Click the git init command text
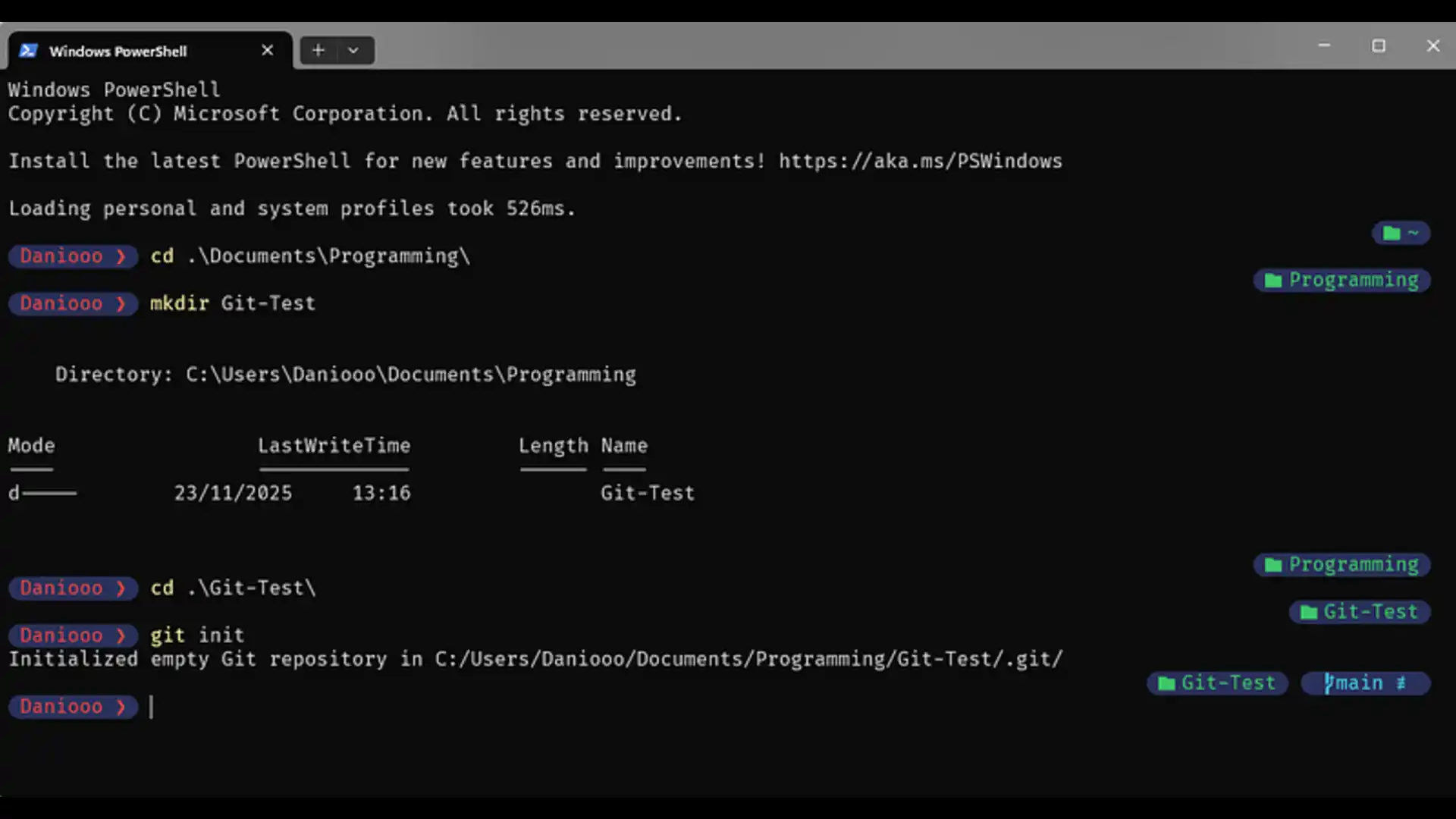Screen dimensions: 1456x819 196,635
